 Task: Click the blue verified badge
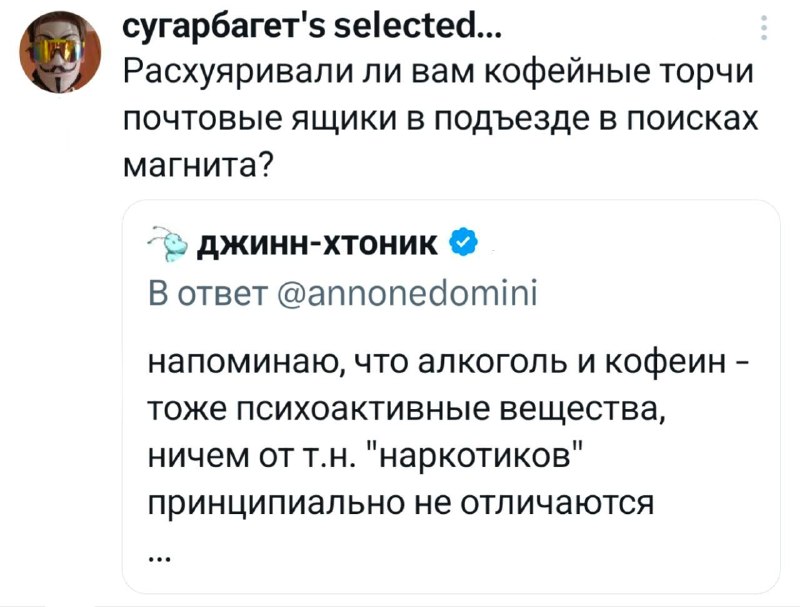point(463,244)
